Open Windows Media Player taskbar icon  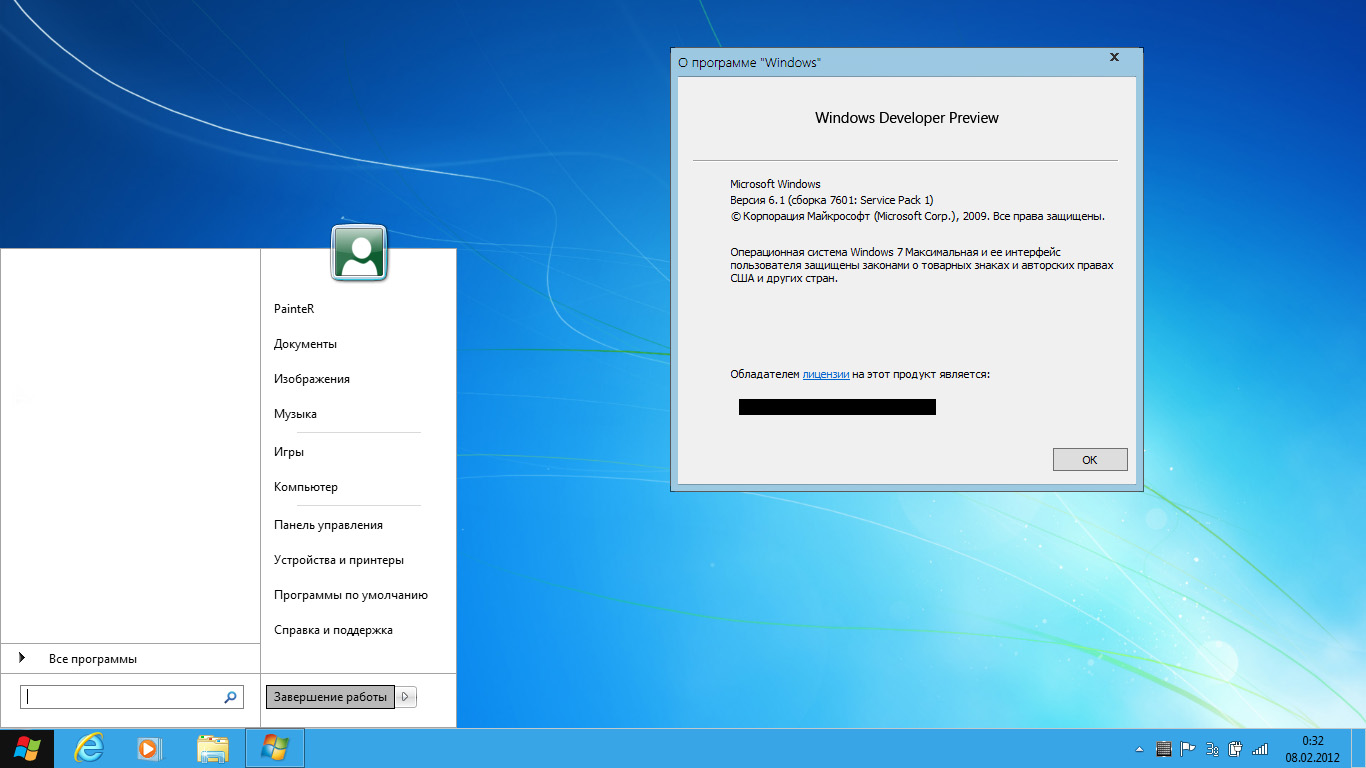click(149, 748)
